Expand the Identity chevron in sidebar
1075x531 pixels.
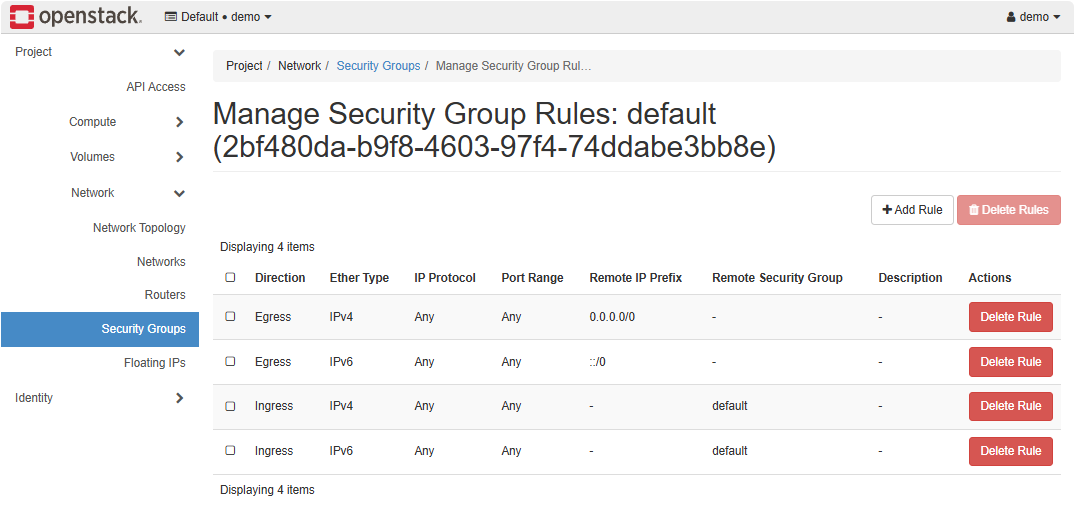point(179,398)
